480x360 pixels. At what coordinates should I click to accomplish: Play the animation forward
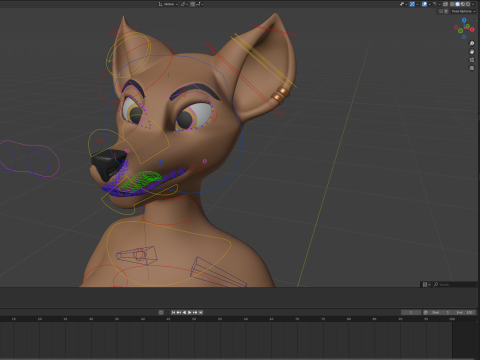pyautogui.click(x=189, y=312)
